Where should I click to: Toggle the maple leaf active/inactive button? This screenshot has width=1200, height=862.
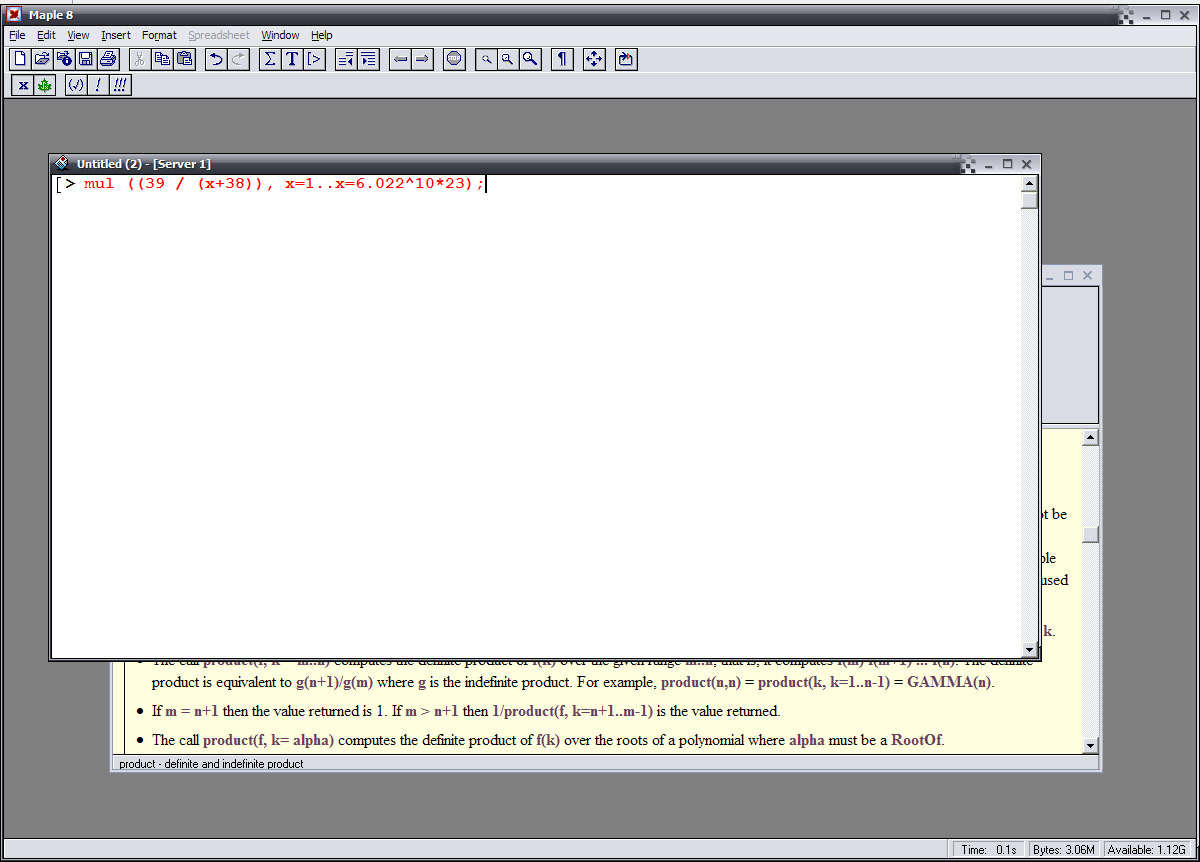(45, 86)
